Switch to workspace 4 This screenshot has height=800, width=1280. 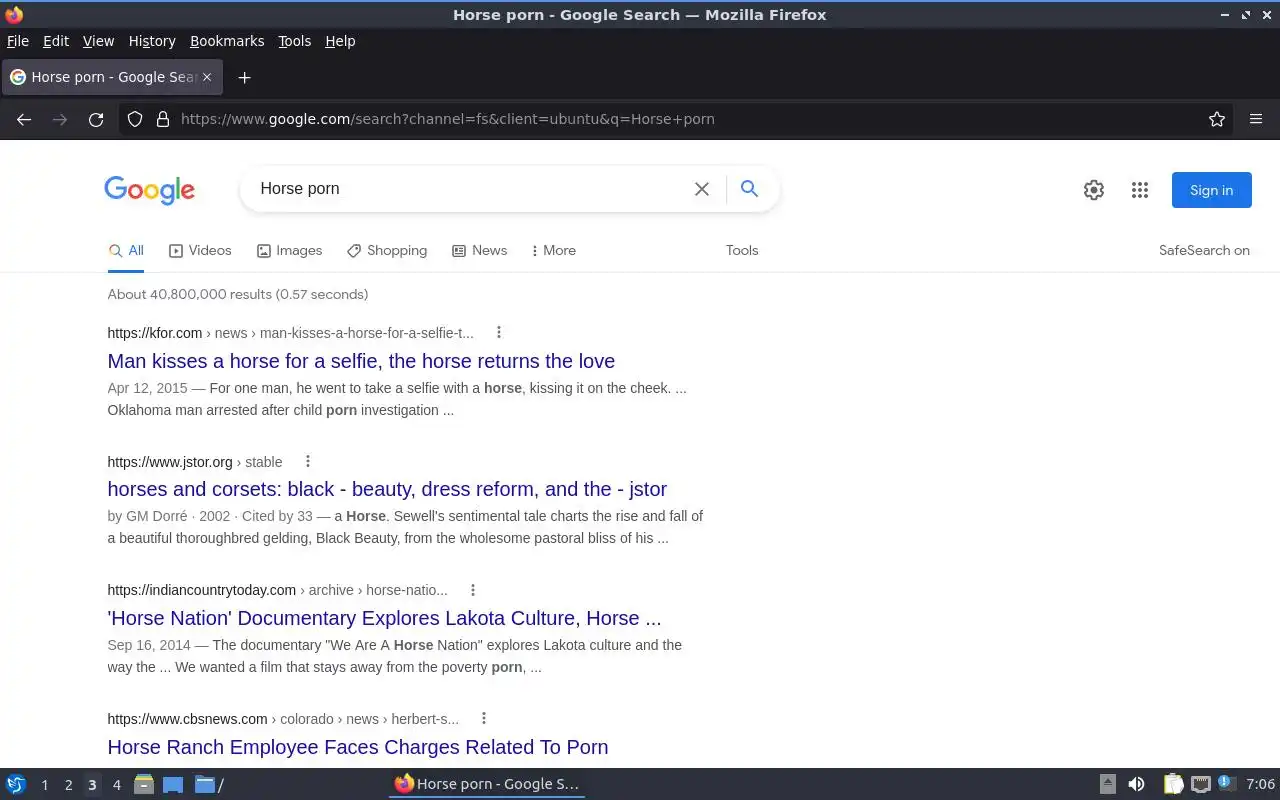pos(116,785)
